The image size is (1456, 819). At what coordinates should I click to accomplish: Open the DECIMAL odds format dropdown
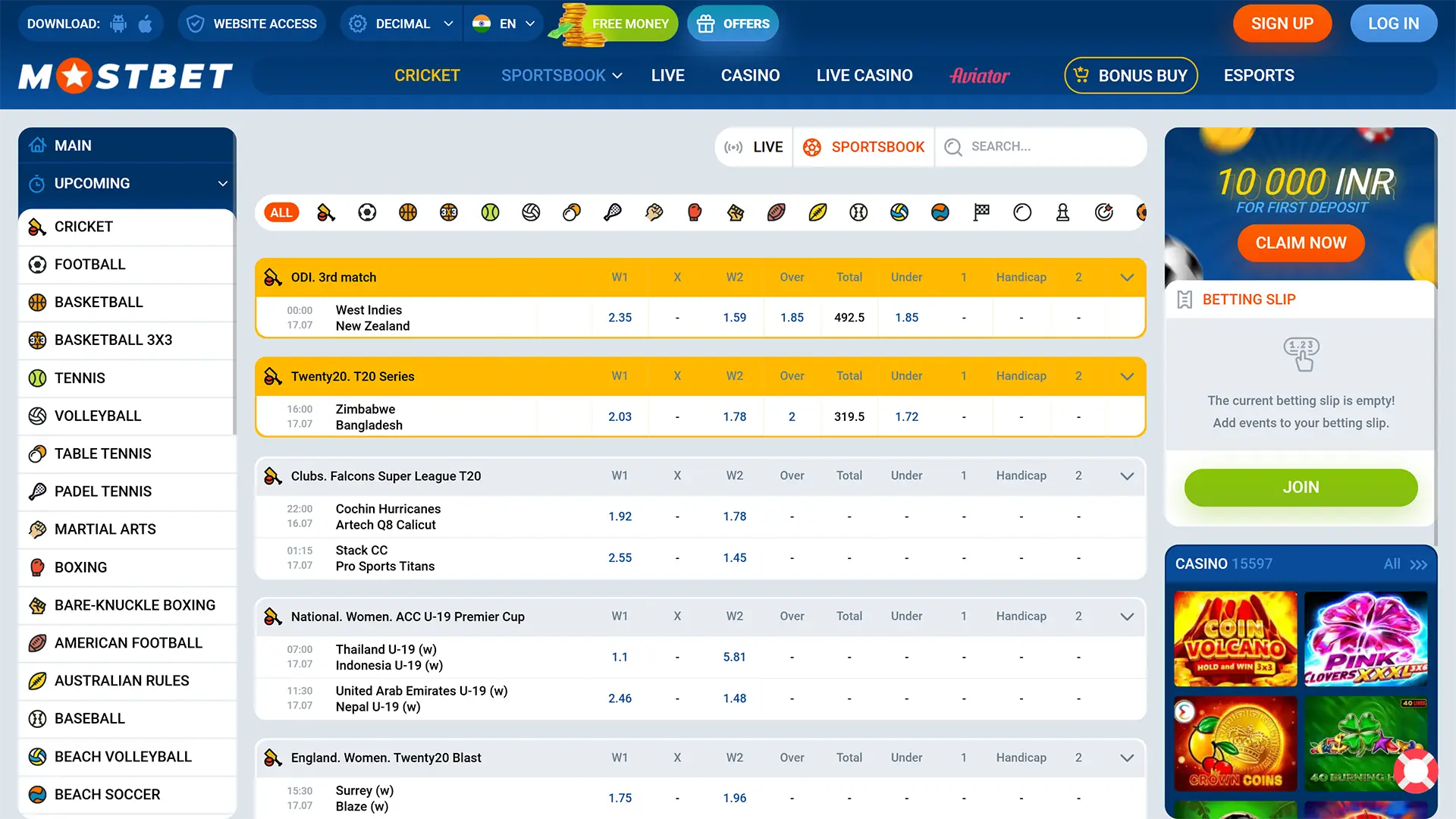(400, 24)
